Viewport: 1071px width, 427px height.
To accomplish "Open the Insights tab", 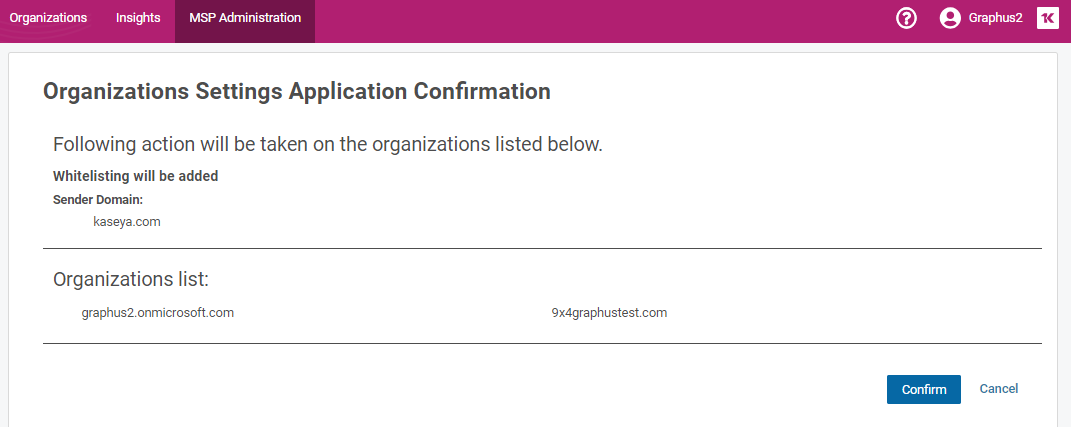I will point(138,18).
